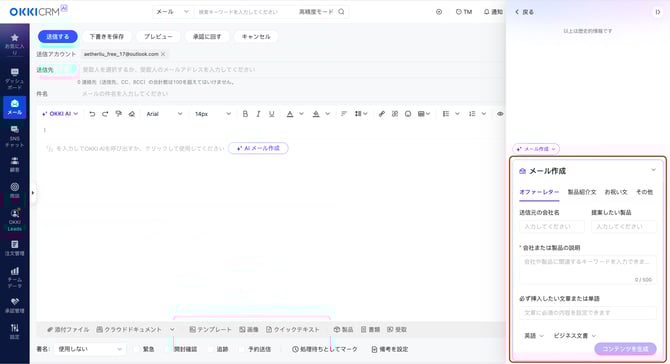Expand the cloud document dropdown arrow
The width and height of the screenshot is (670, 364).
(172, 329)
